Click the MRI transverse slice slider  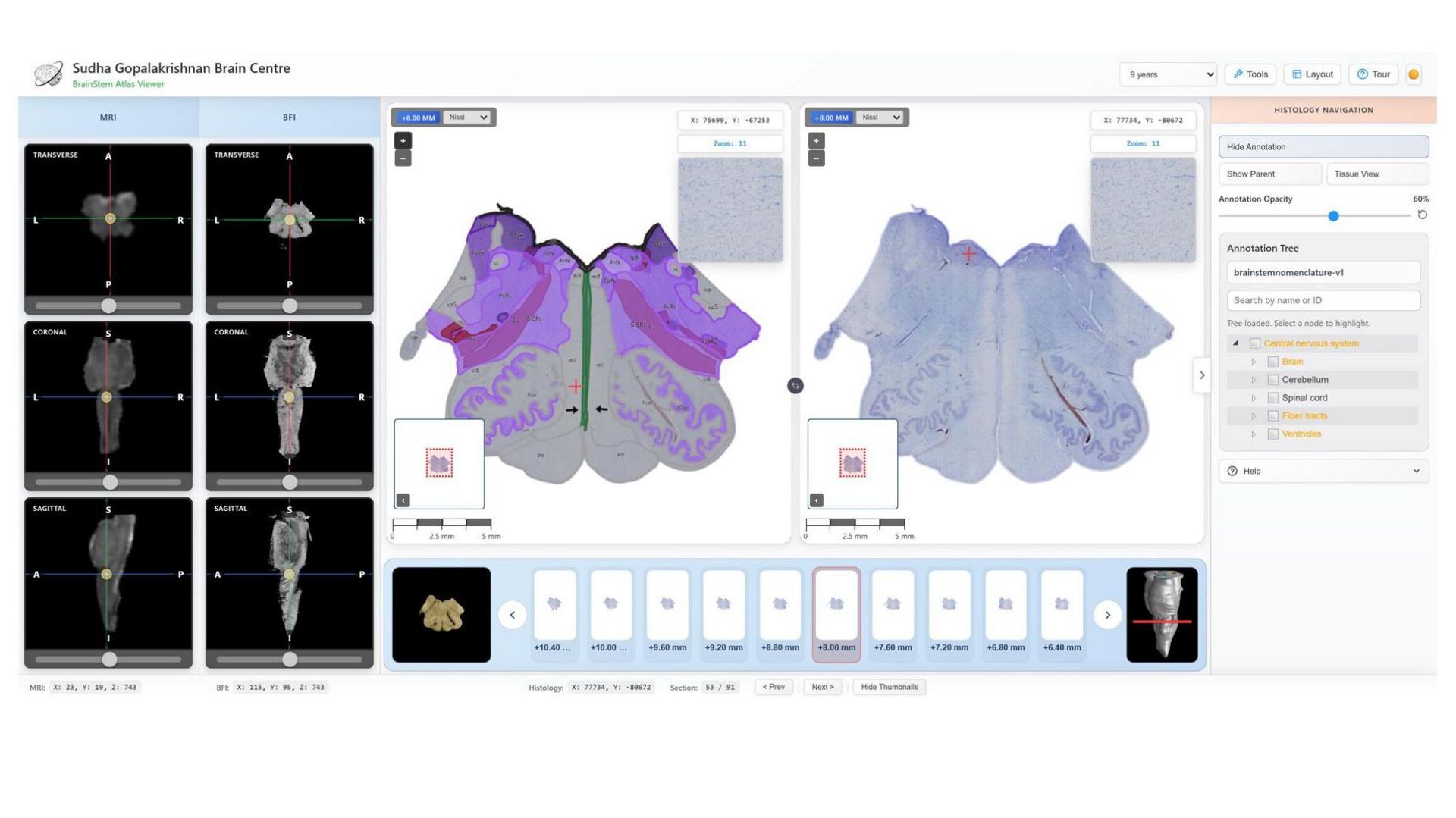(x=108, y=306)
